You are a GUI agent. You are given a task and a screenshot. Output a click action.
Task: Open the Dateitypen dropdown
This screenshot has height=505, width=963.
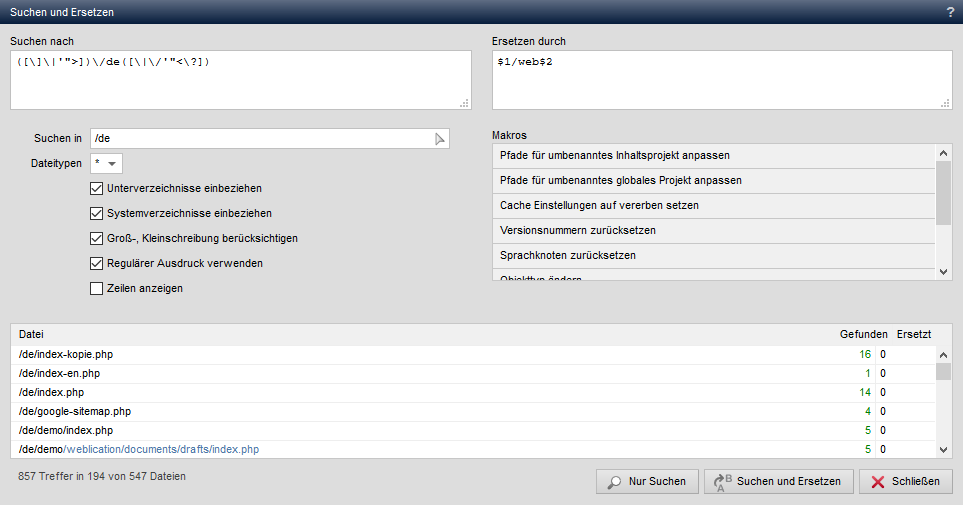pyautogui.click(x=106, y=163)
